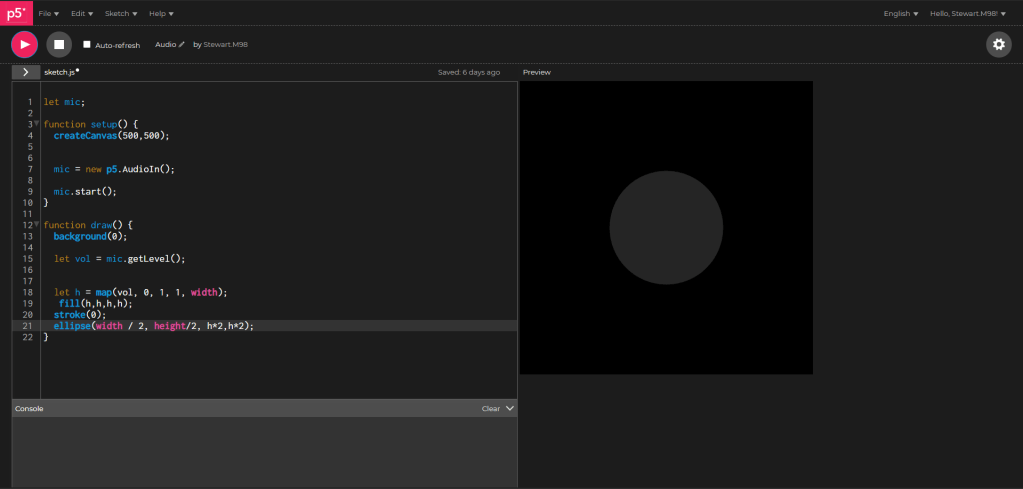Click the p5* logo home icon
The image size is (1023, 489).
coord(16,13)
